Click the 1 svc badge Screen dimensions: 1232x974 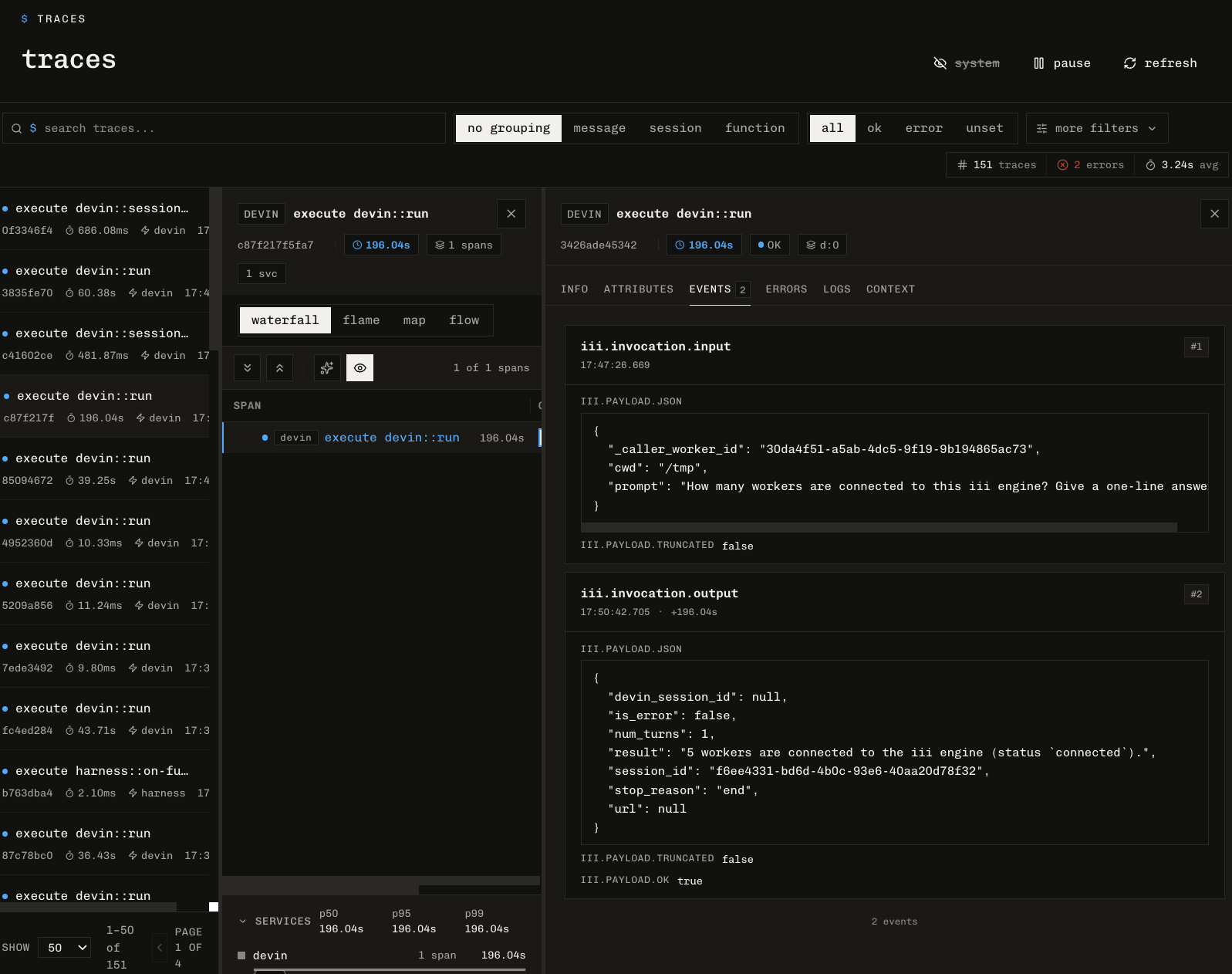pos(262,273)
